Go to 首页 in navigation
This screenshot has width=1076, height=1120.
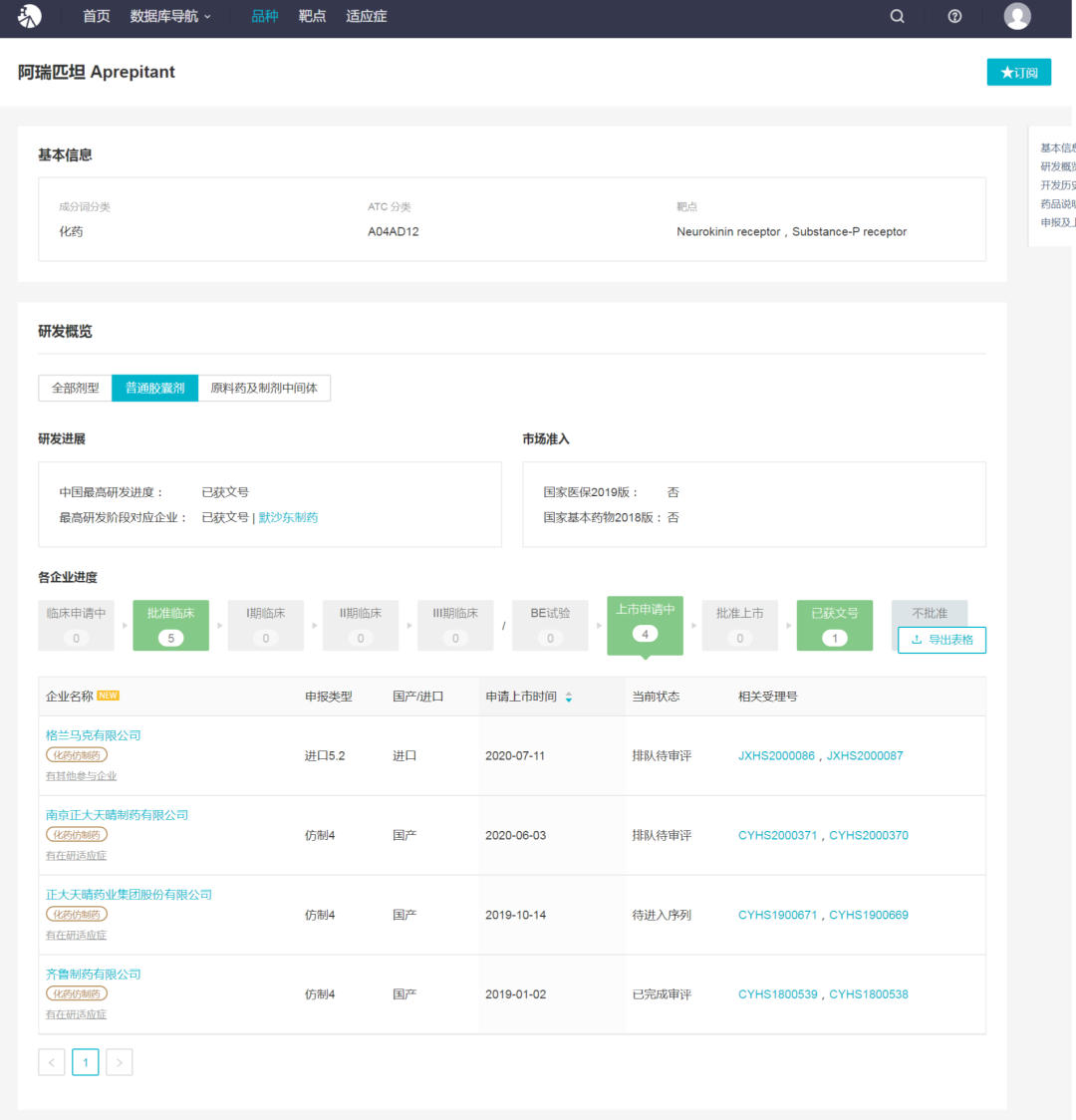click(x=97, y=16)
